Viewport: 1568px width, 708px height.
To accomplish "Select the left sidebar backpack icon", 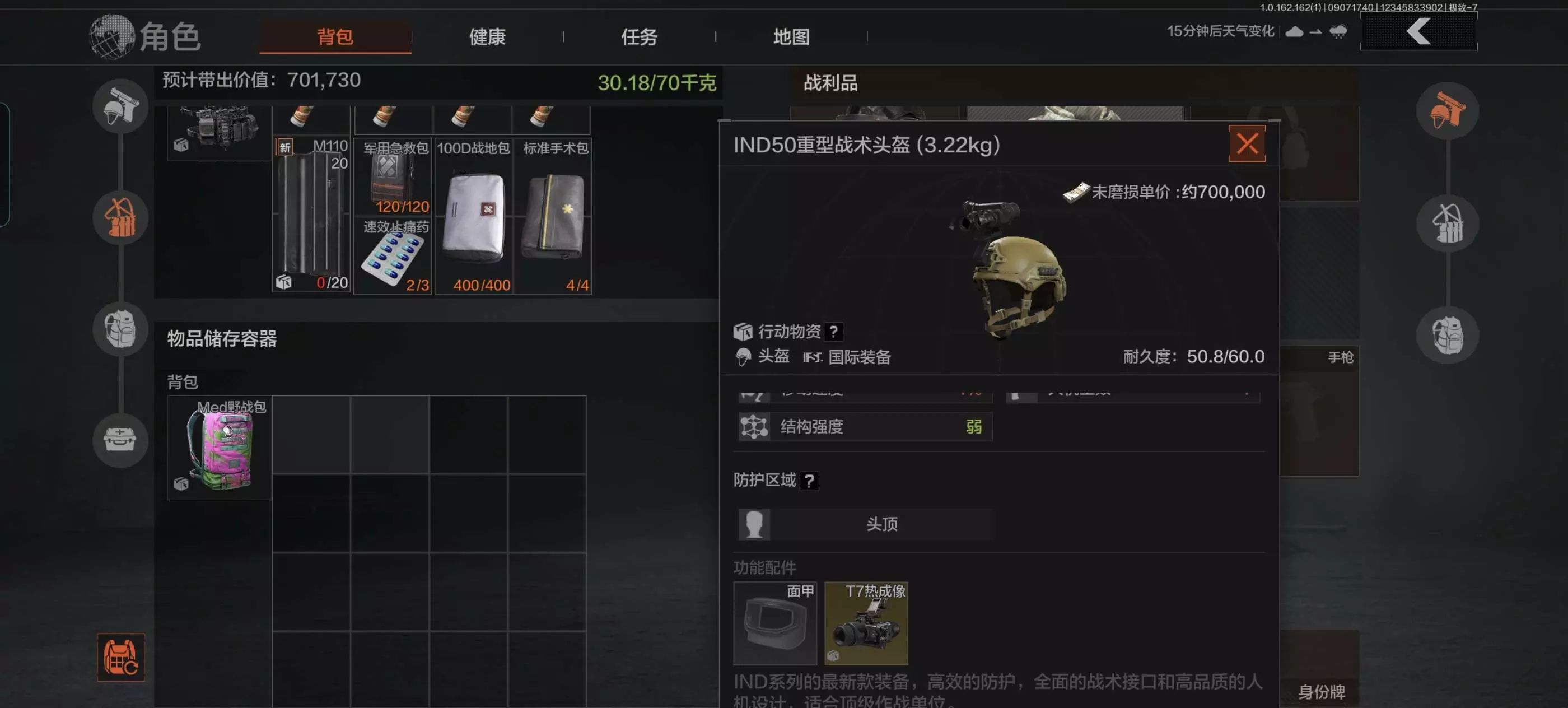I will pyautogui.click(x=120, y=329).
